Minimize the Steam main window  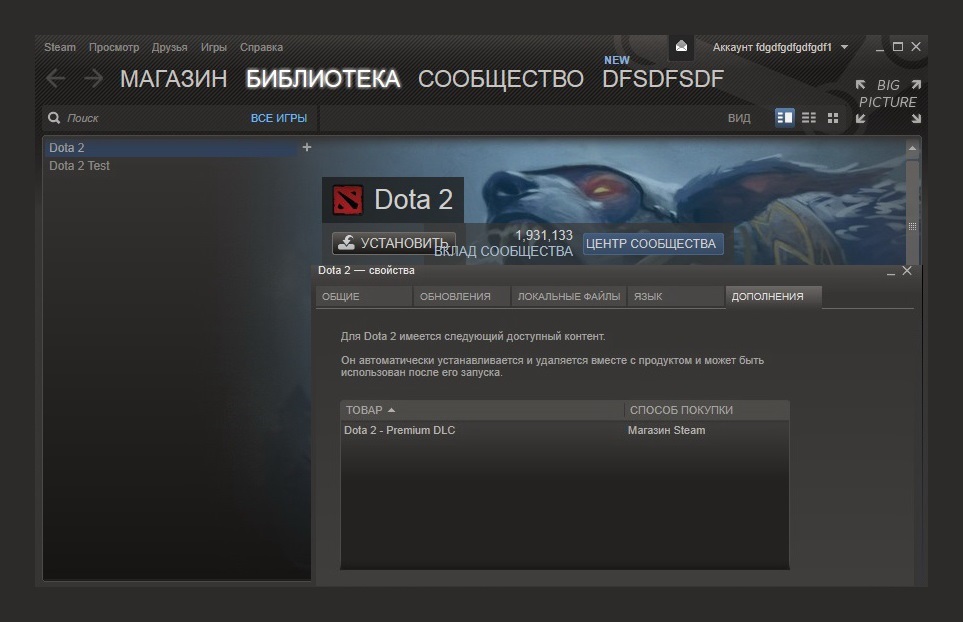click(x=880, y=47)
